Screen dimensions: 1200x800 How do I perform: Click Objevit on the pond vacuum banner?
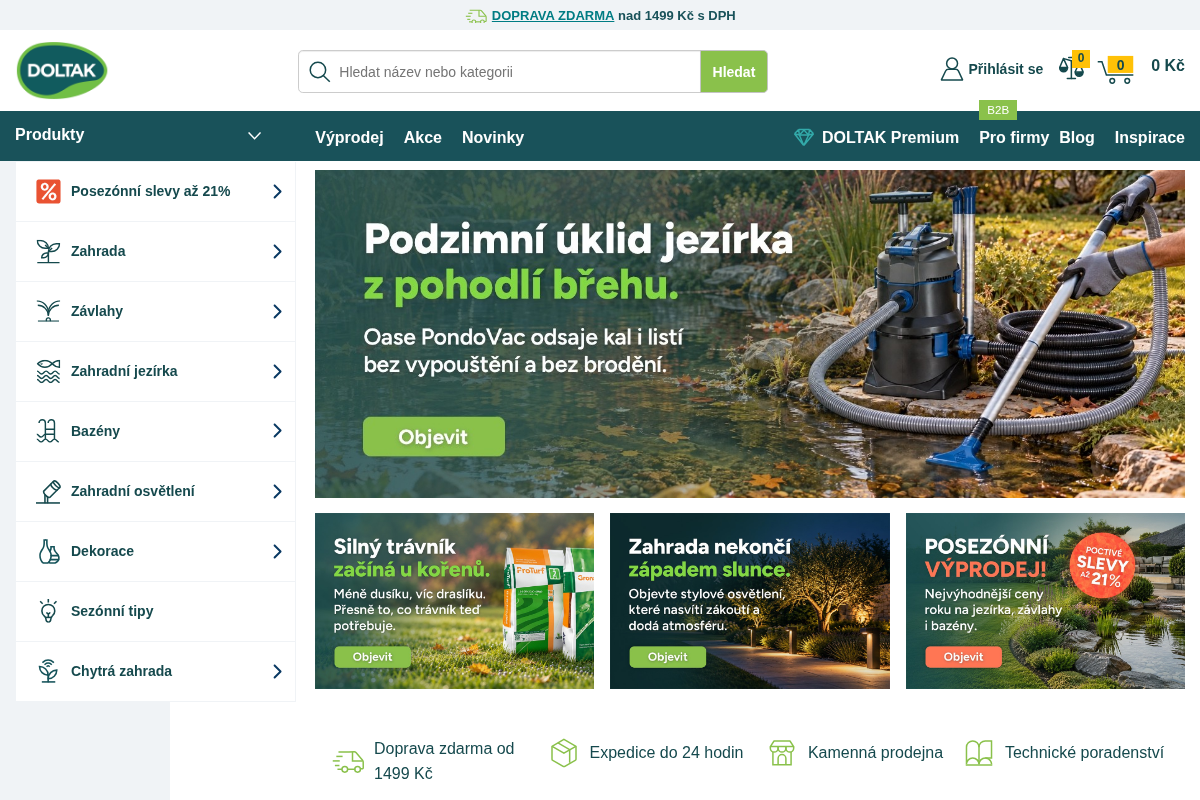pyautogui.click(x=434, y=437)
